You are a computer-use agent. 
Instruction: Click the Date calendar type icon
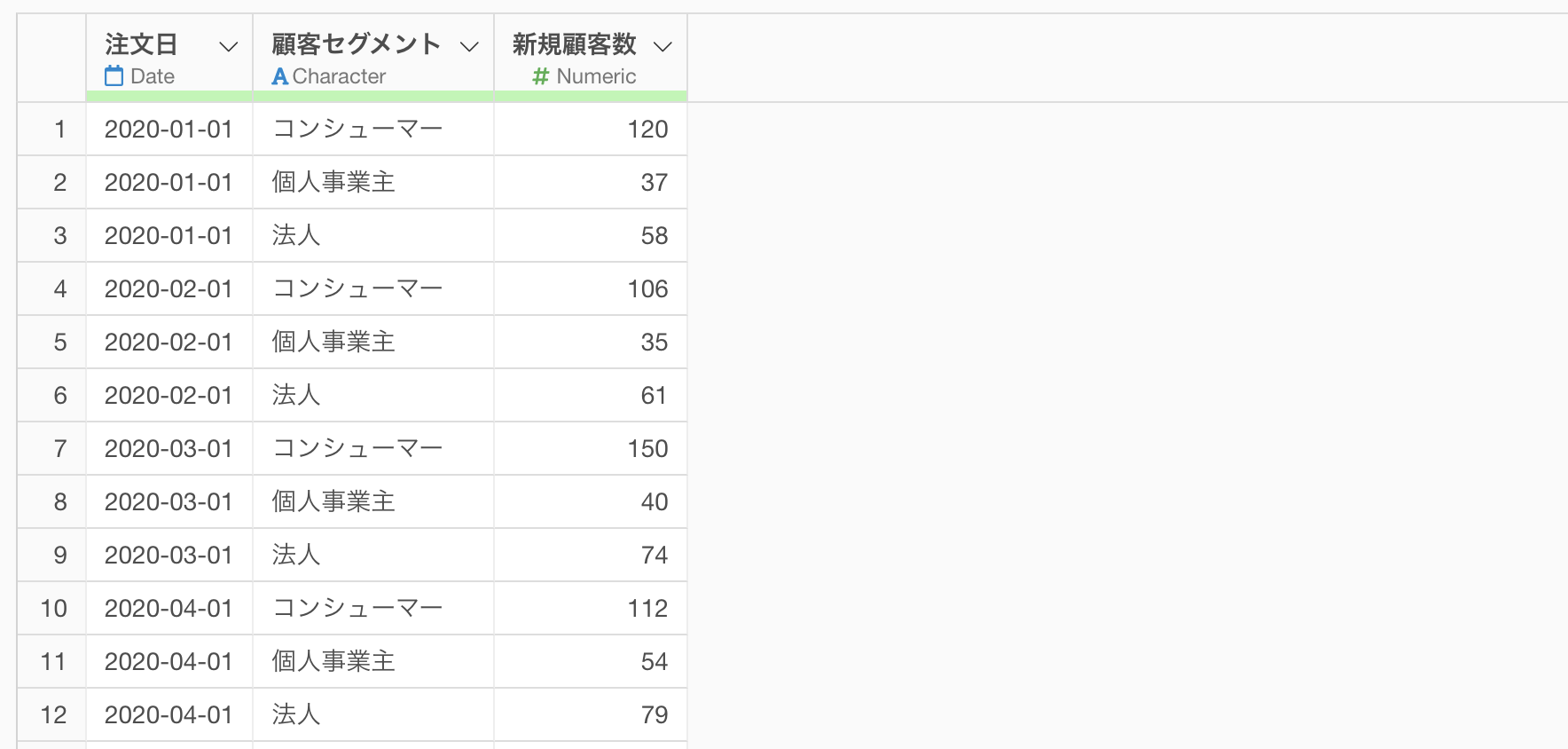[114, 76]
